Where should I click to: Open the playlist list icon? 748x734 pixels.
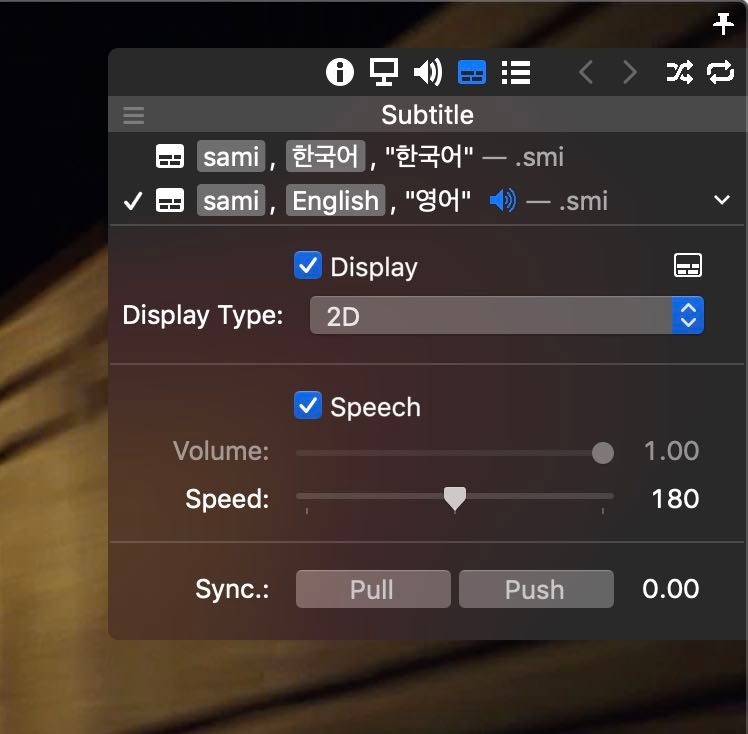click(516, 72)
